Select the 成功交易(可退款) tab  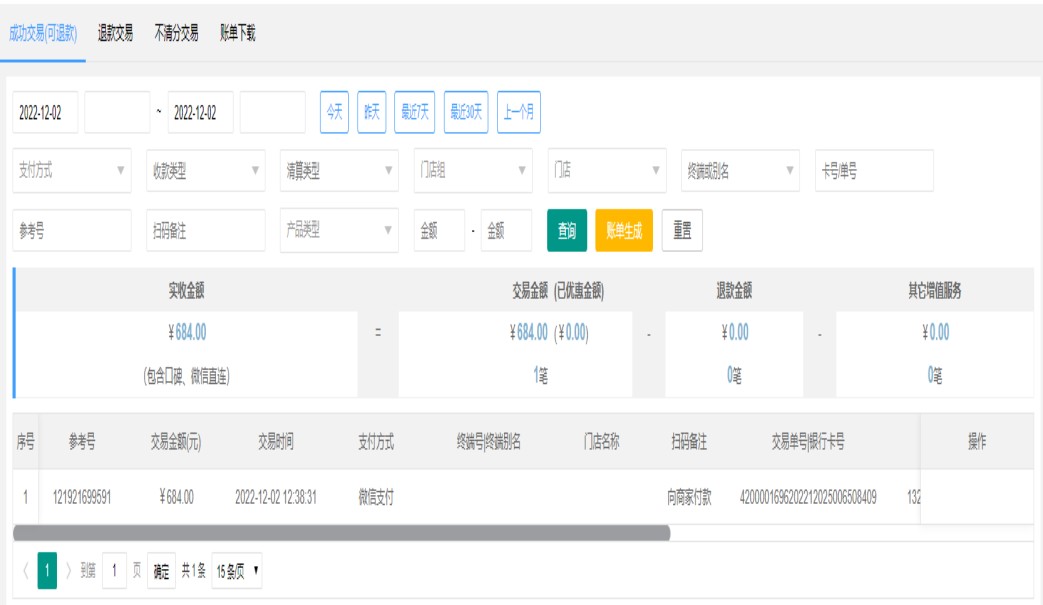(43, 33)
